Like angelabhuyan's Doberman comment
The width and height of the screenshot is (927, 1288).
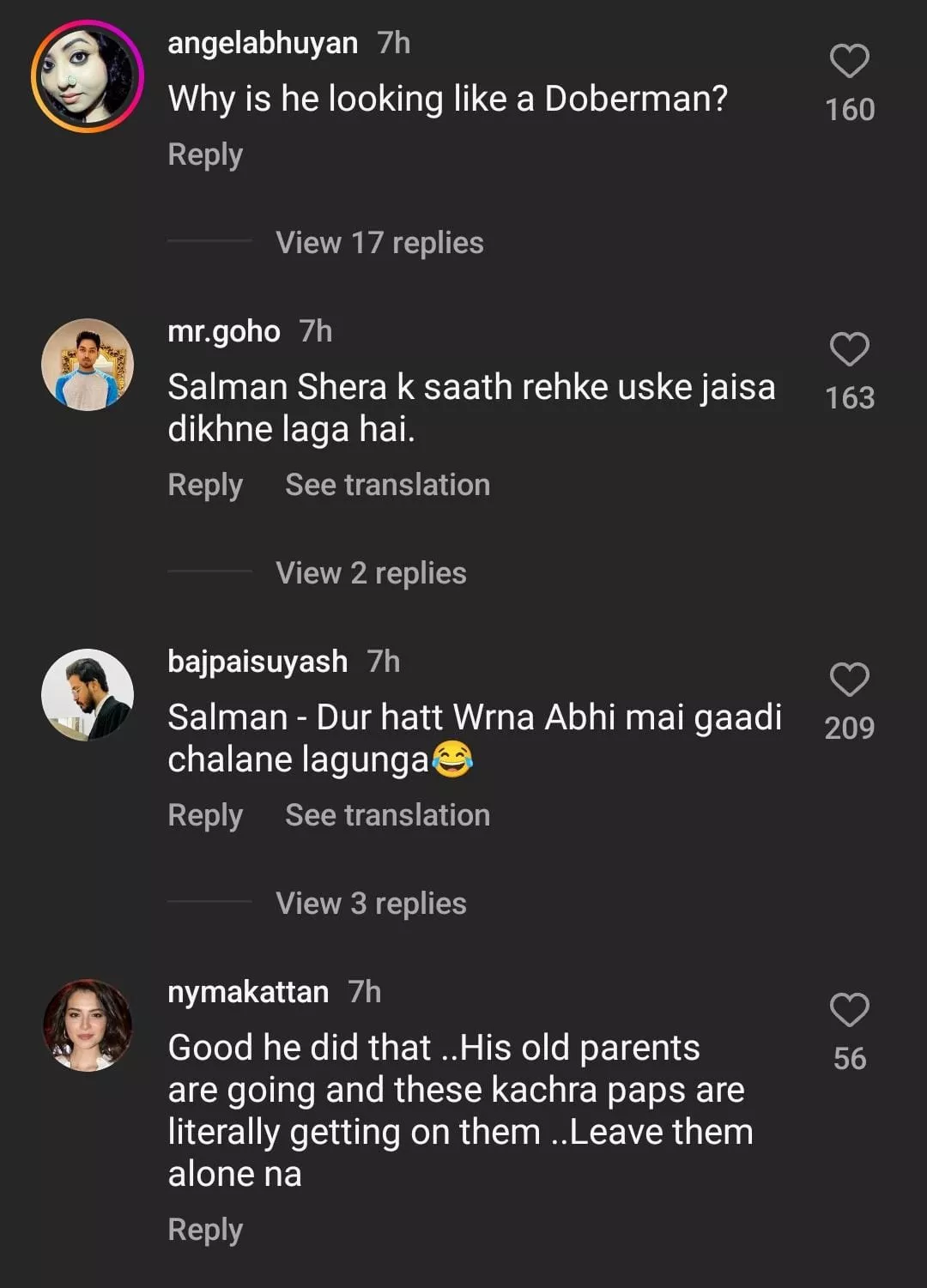coord(850,62)
